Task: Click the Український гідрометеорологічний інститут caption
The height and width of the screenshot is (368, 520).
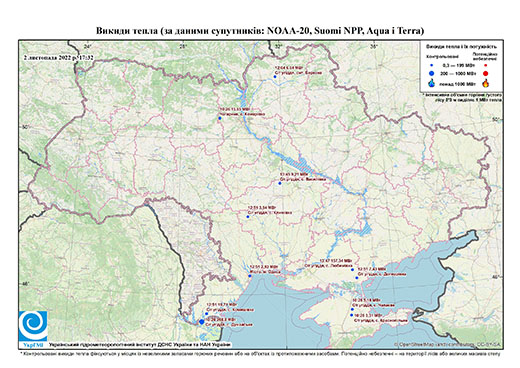Action: [x=140, y=344]
